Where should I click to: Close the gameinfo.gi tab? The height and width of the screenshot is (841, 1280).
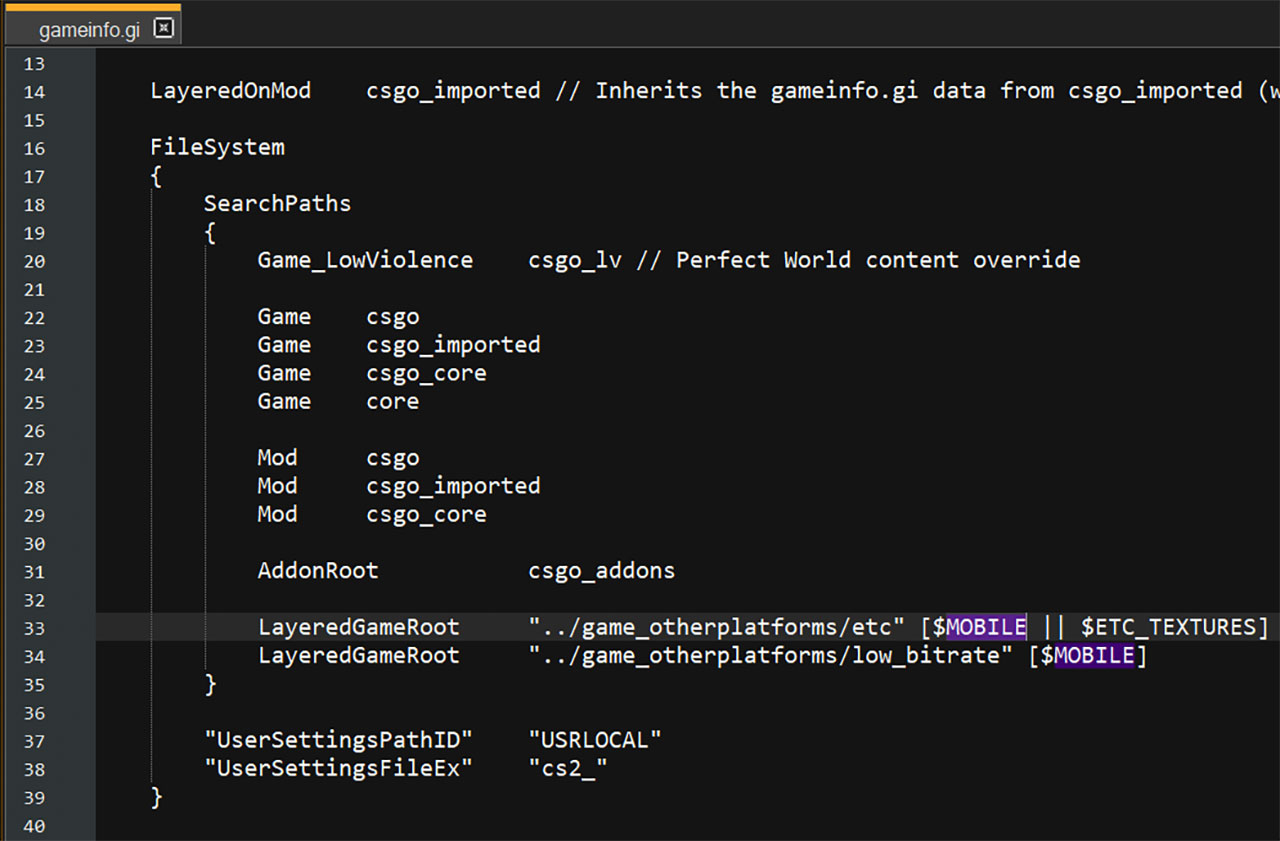(164, 29)
